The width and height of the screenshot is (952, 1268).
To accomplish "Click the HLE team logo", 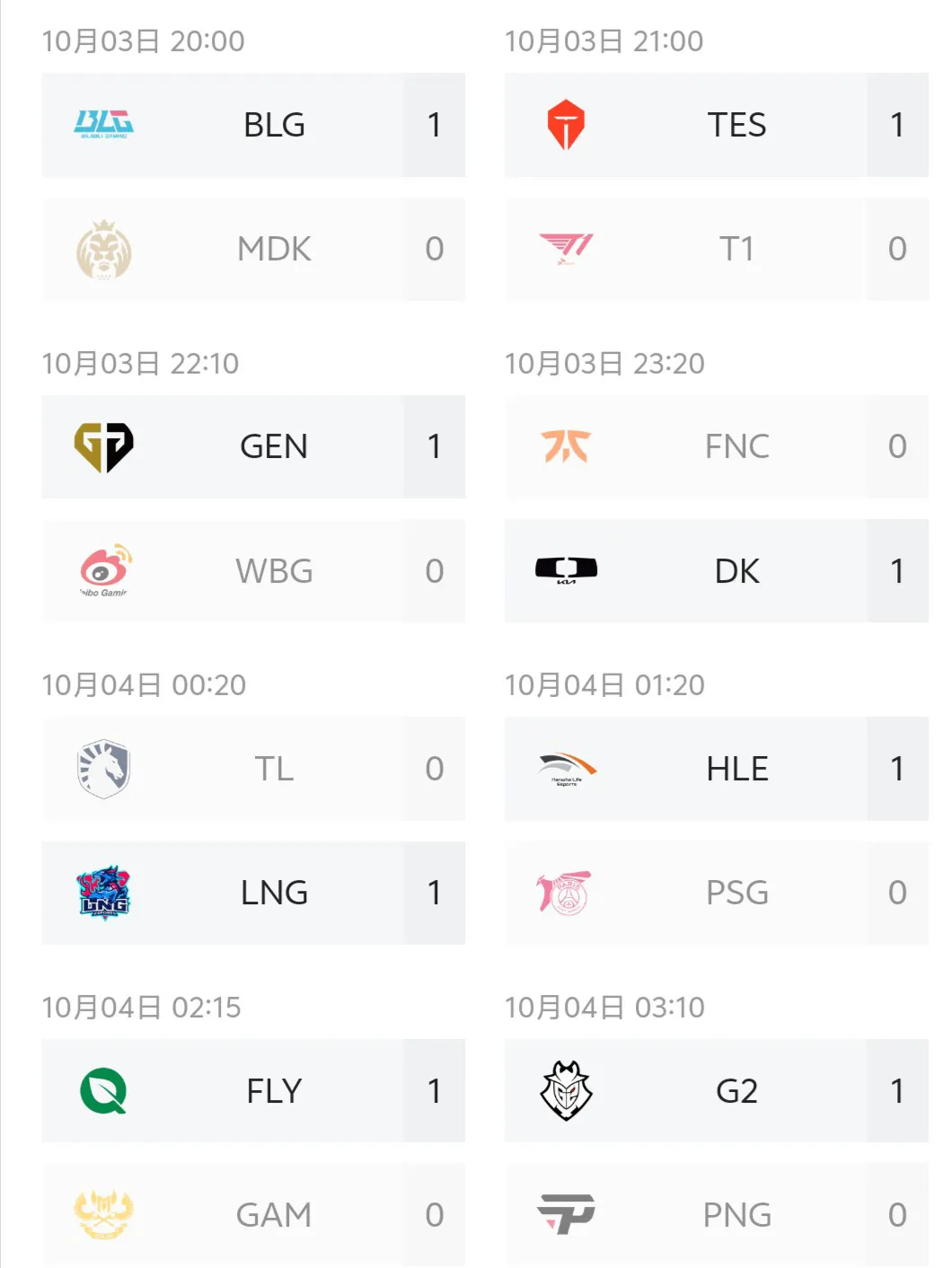I will [x=566, y=769].
